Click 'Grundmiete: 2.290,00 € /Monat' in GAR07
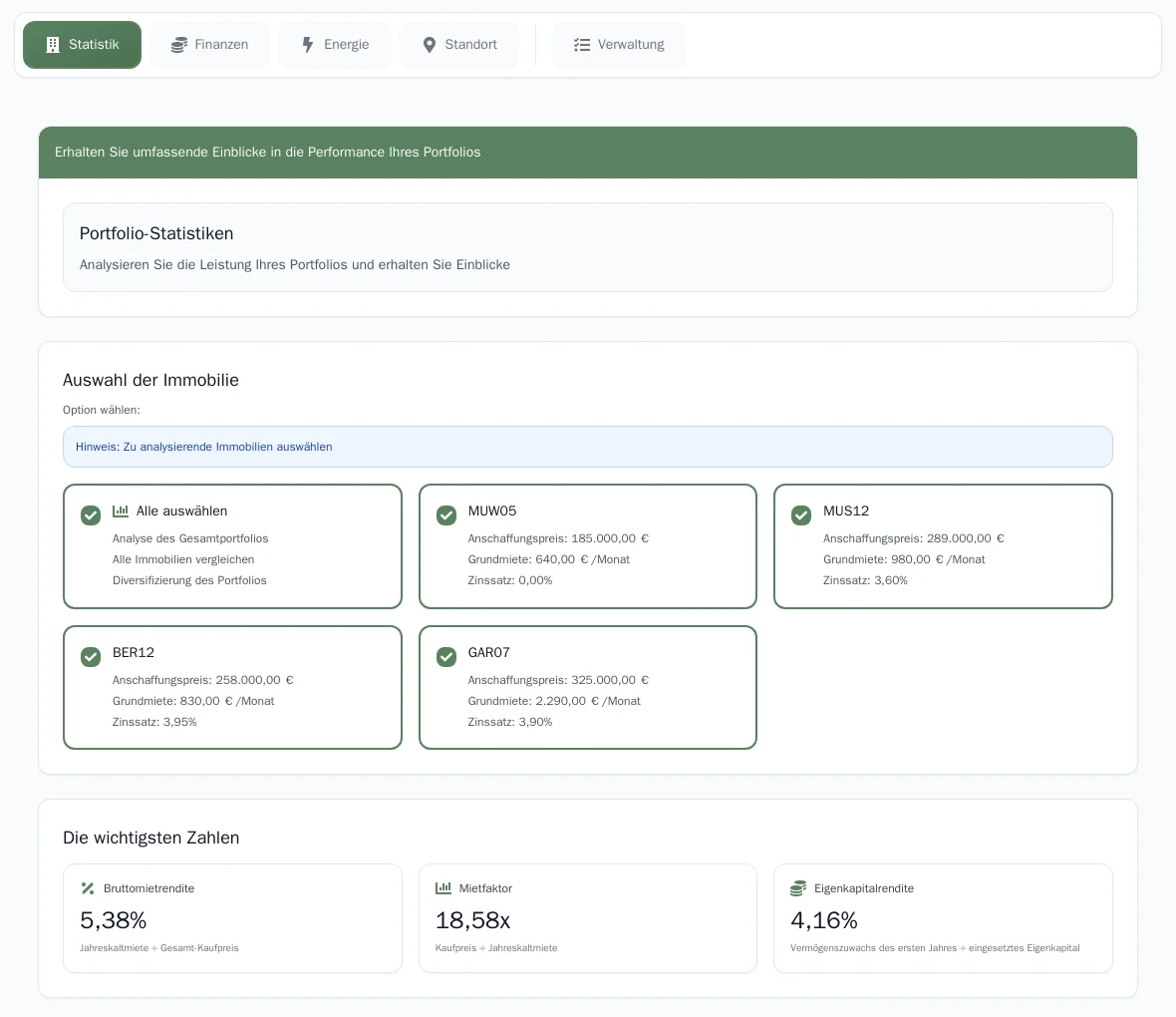 [x=554, y=701]
